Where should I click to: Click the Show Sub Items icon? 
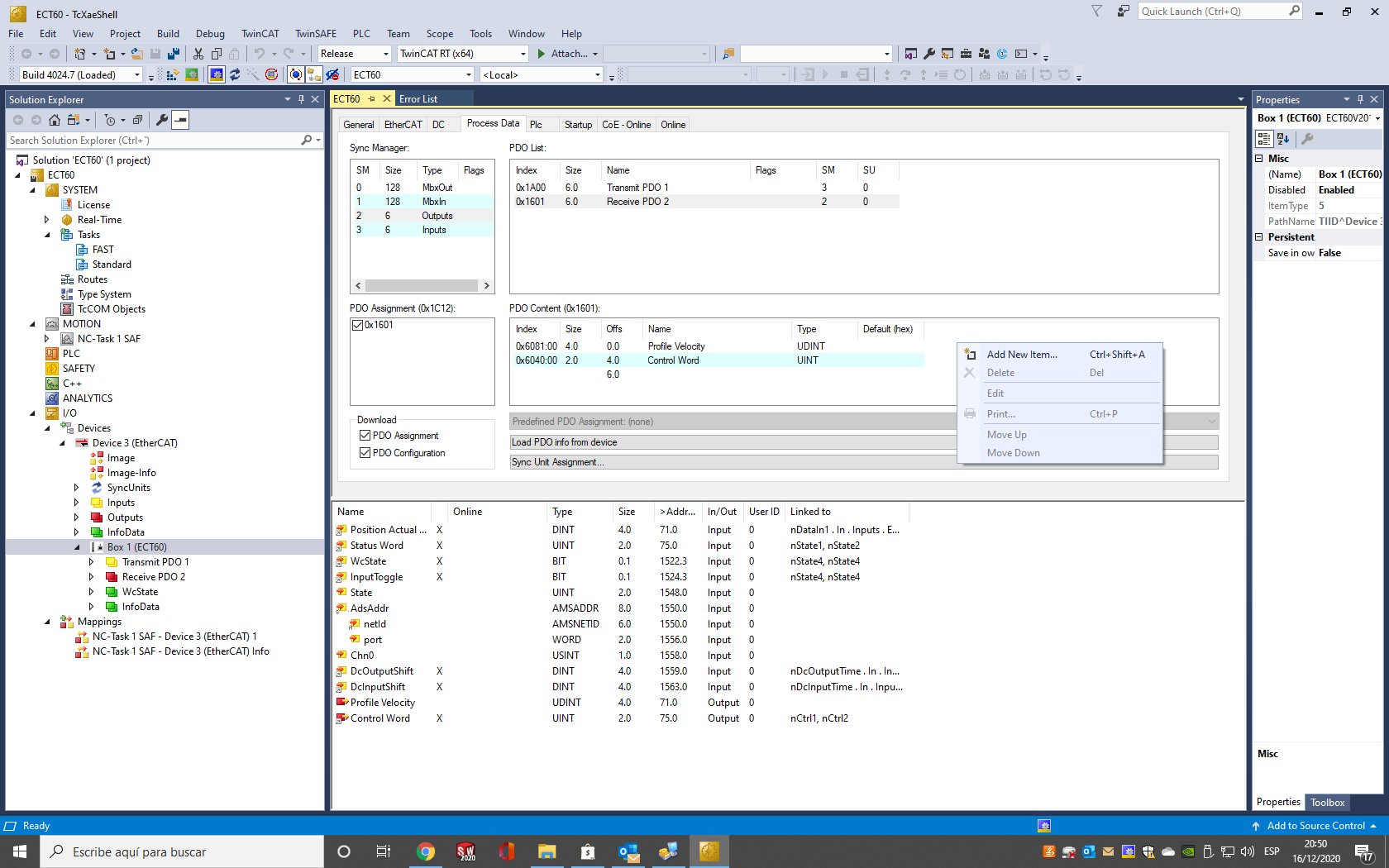pyautogui.click(x=314, y=75)
